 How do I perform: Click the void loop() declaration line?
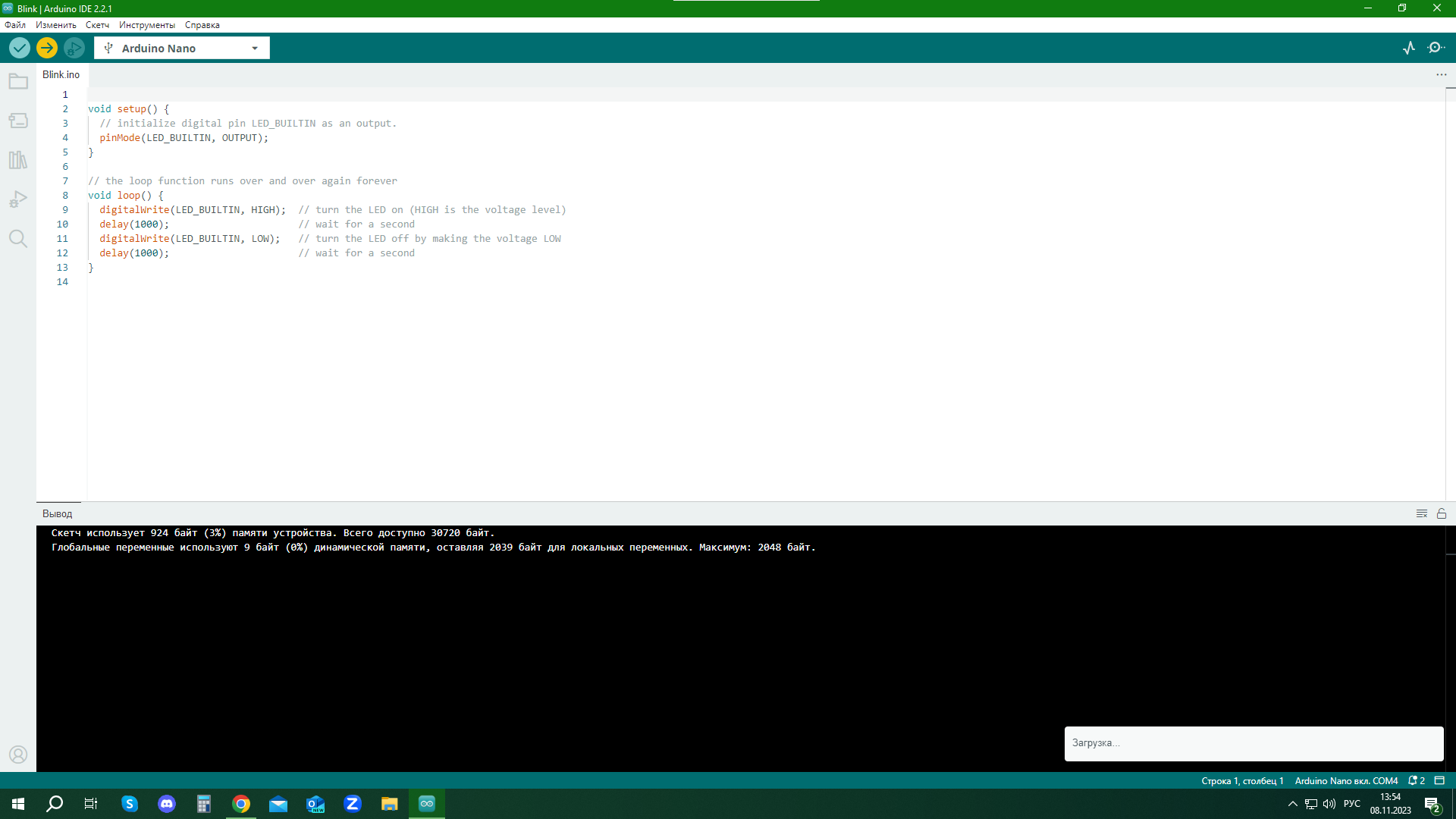126,196
